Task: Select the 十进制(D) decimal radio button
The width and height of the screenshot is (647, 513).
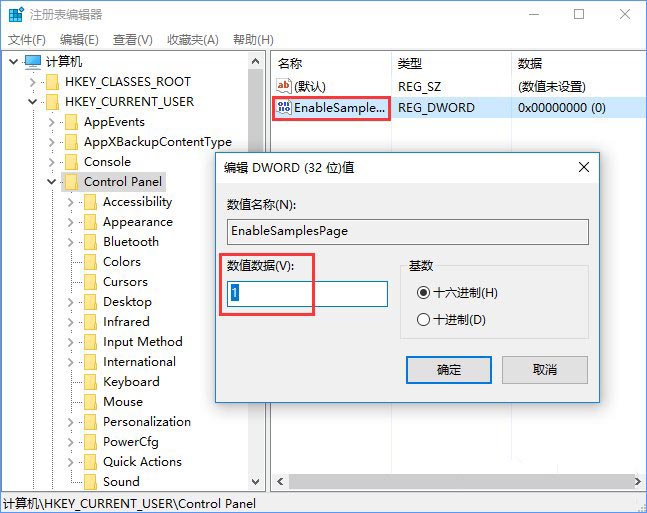Action: tap(424, 320)
